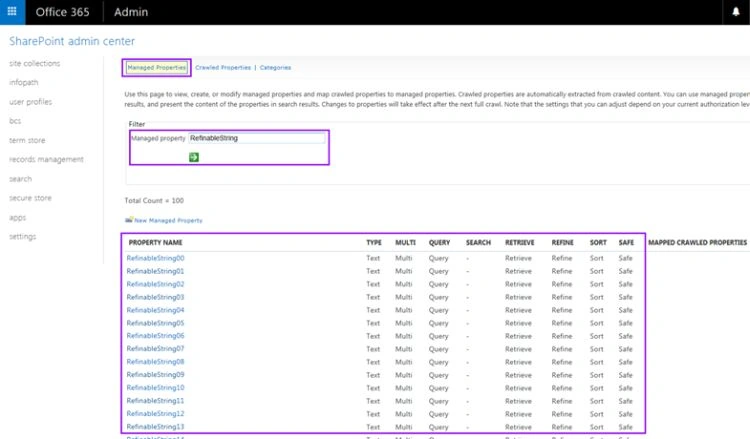Click the Total Count = 100 text

[x=154, y=200]
